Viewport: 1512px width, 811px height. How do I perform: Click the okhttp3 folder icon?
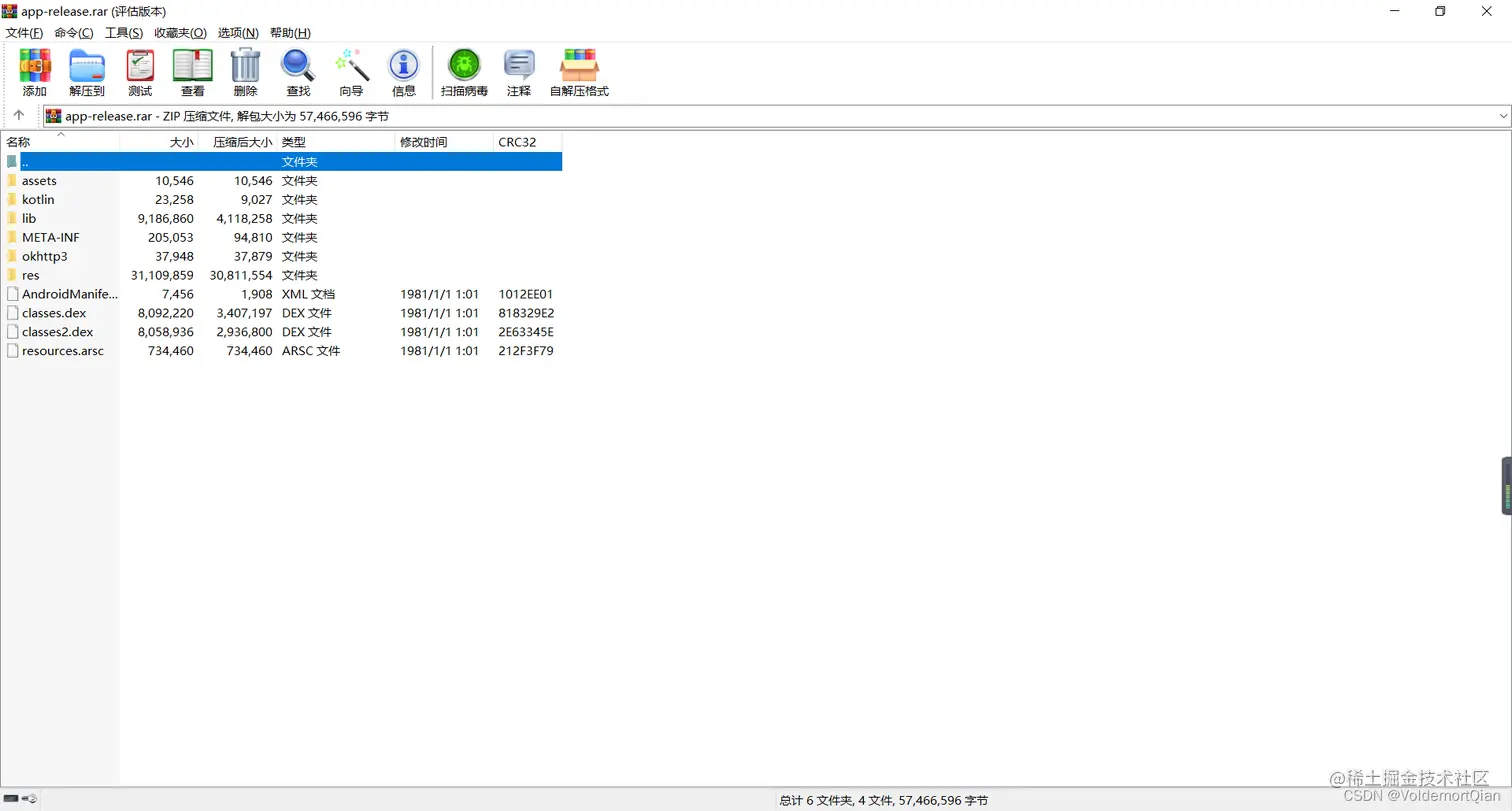12,257
